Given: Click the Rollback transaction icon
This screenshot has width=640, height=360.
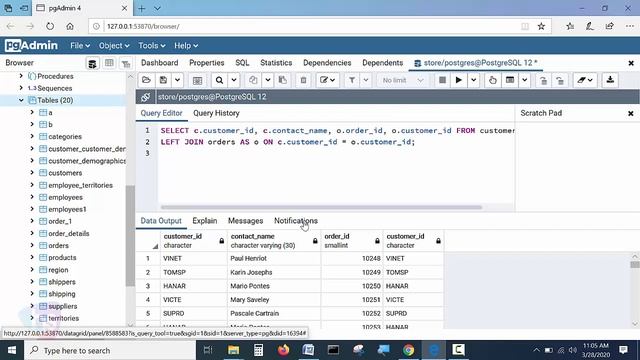Looking at the screenshot, I should [x=560, y=80].
